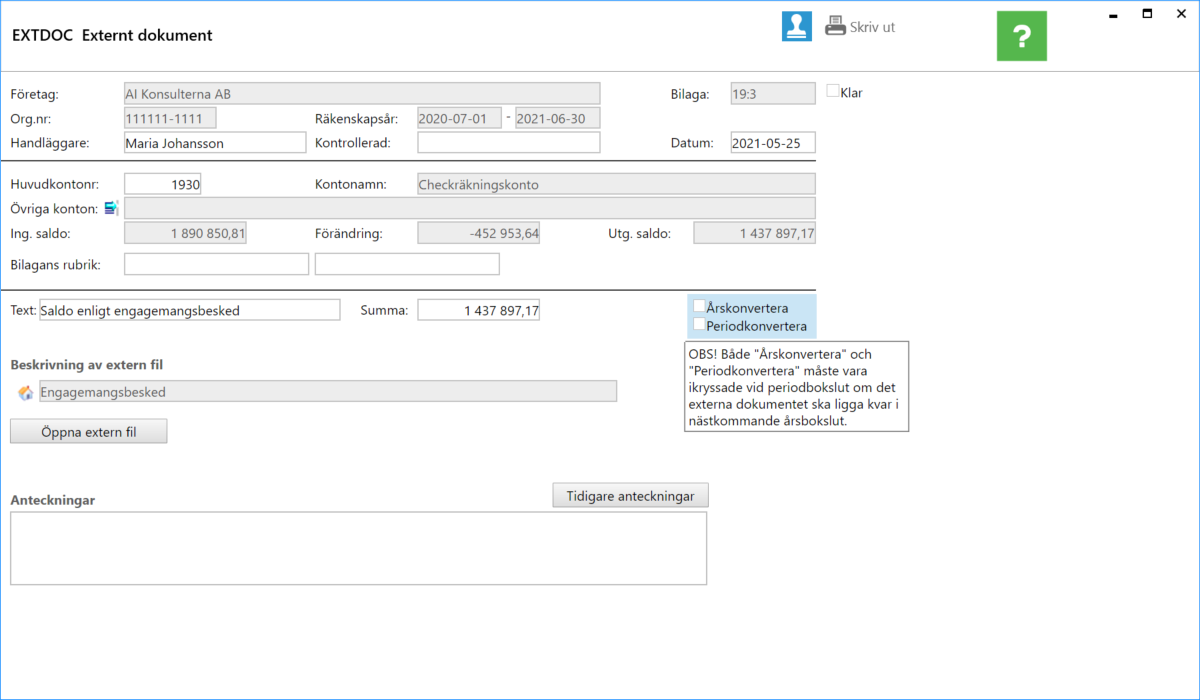The height and width of the screenshot is (700, 1200).
Task: Click the Bilaga field 19:3
Action: (773, 94)
